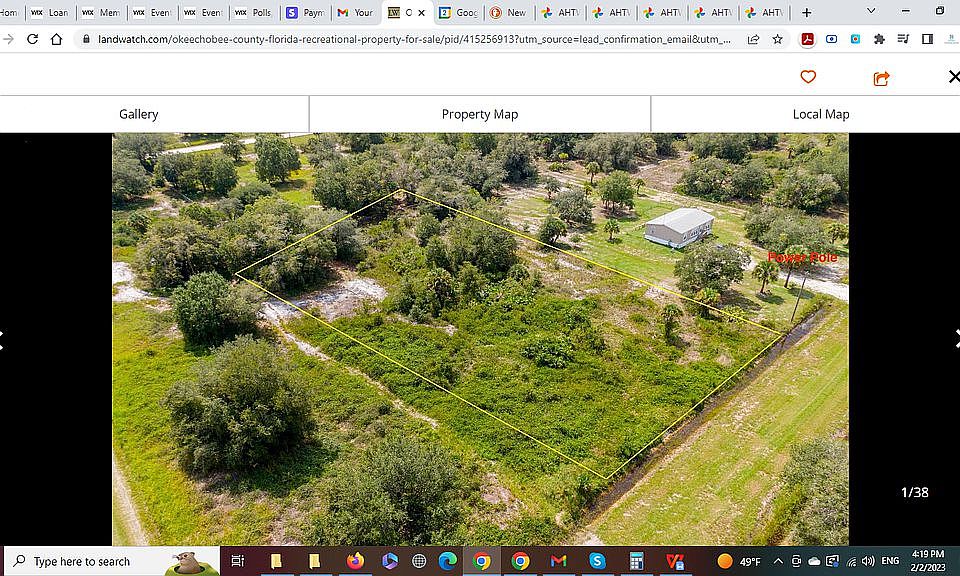Screen dimensions: 960x576
Task: Launch Firefox from the taskbar
Action: 354,561
